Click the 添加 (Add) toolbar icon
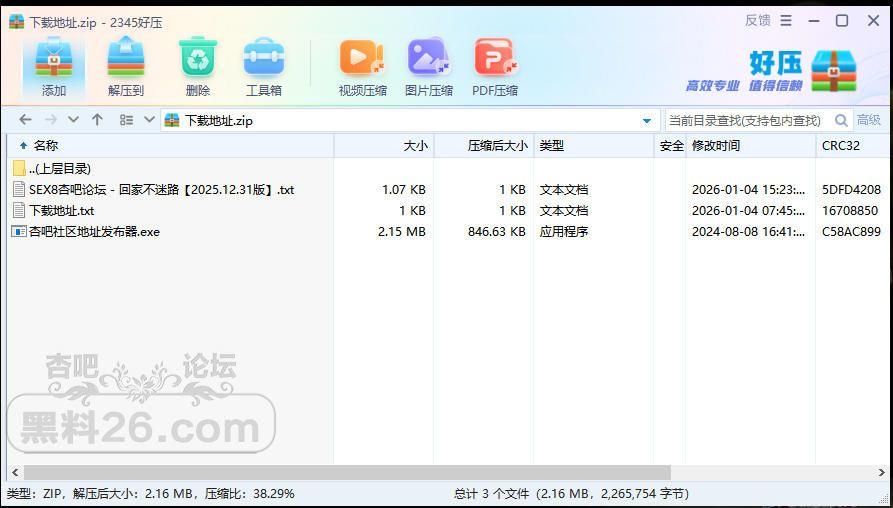The width and height of the screenshot is (893, 508). (54, 66)
